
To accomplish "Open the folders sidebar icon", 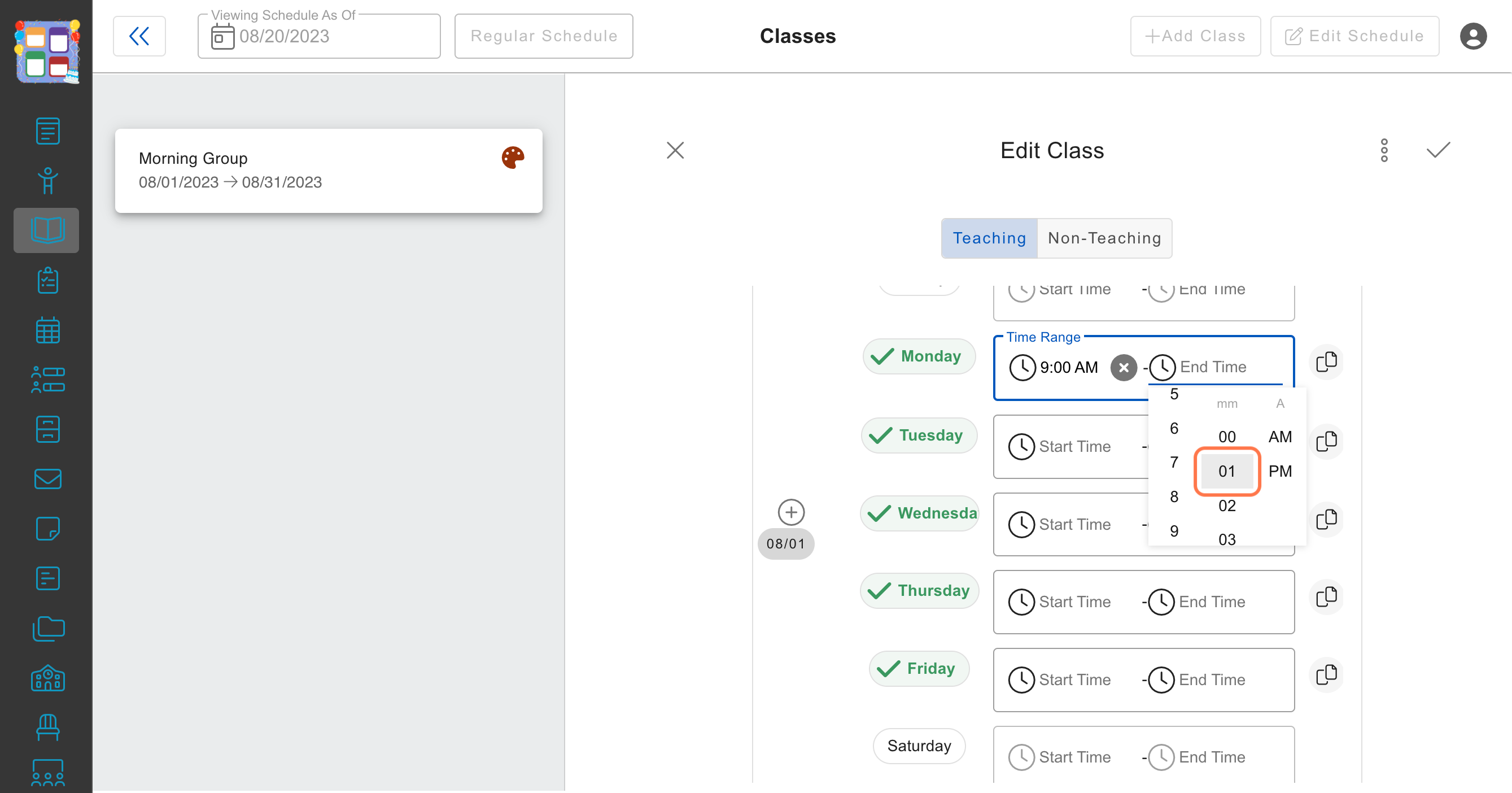I will [x=47, y=629].
